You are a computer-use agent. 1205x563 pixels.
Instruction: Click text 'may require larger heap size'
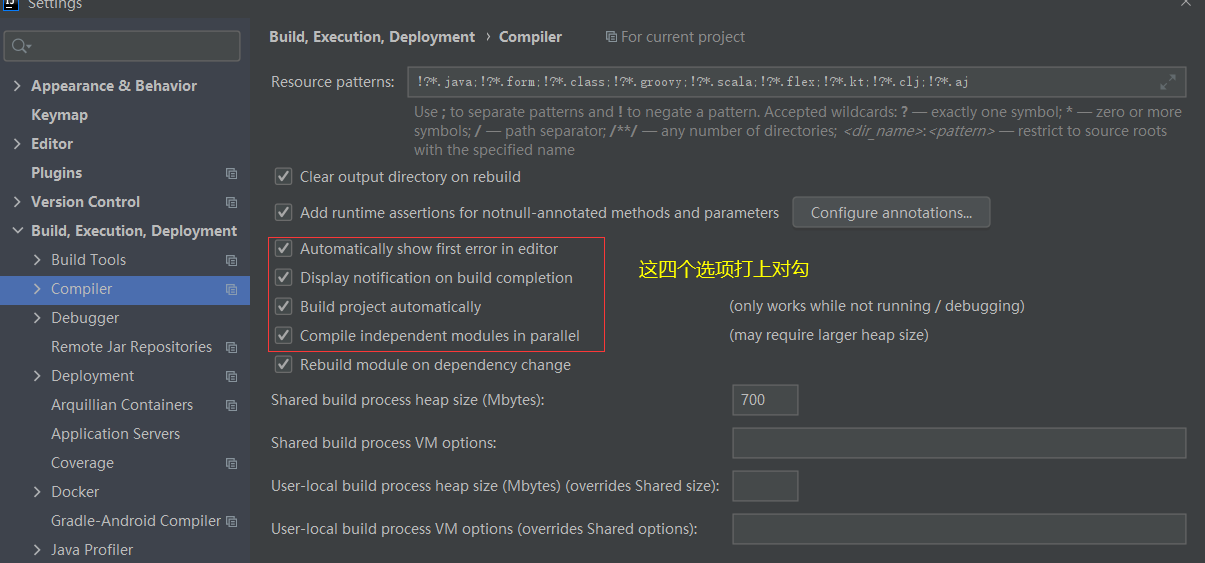click(829, 335)
